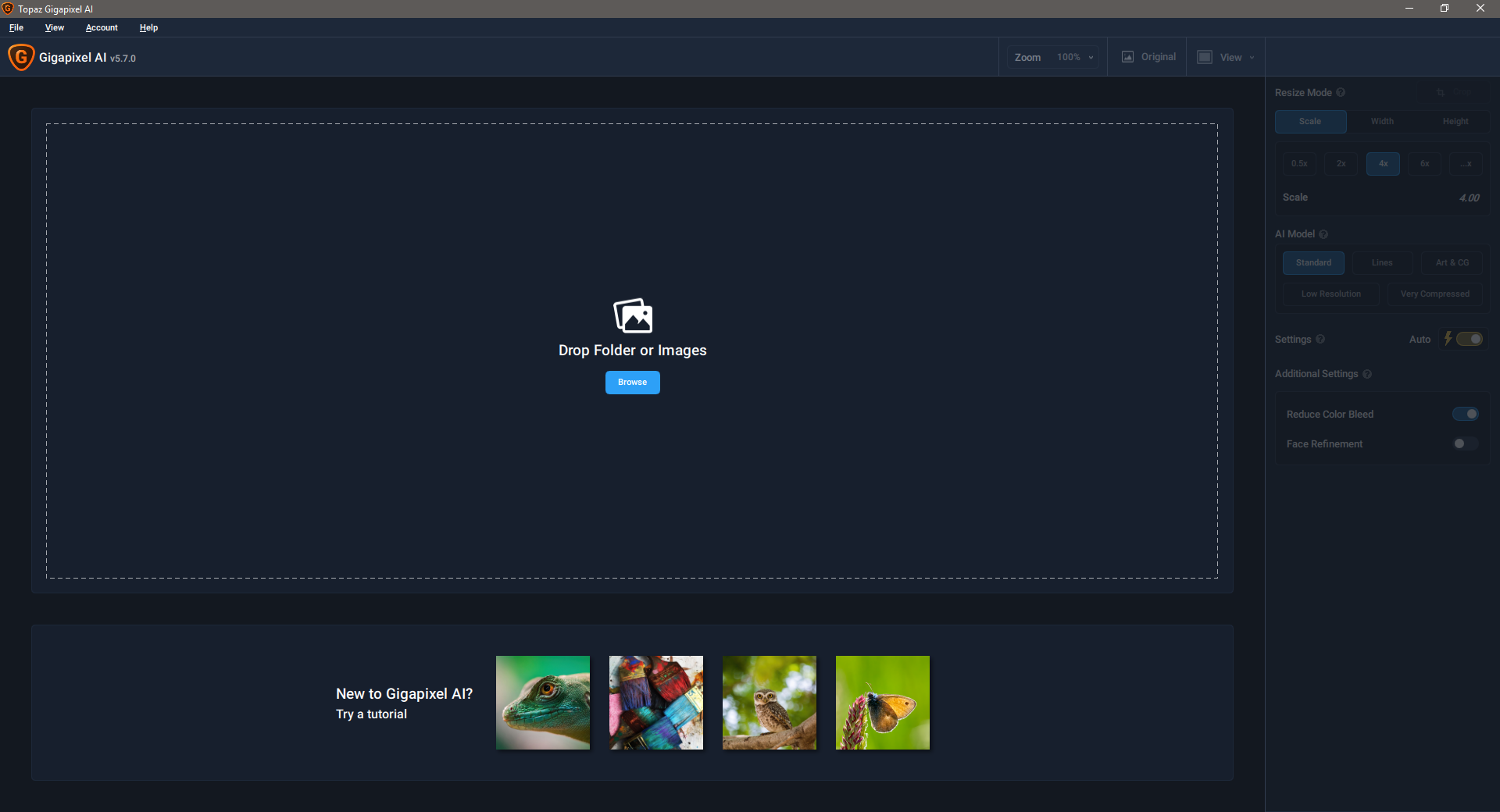This screenshot has width=1500, height=812.
Task: Choose the 0.5x scale preset
Action: (x=1299, y=164)
